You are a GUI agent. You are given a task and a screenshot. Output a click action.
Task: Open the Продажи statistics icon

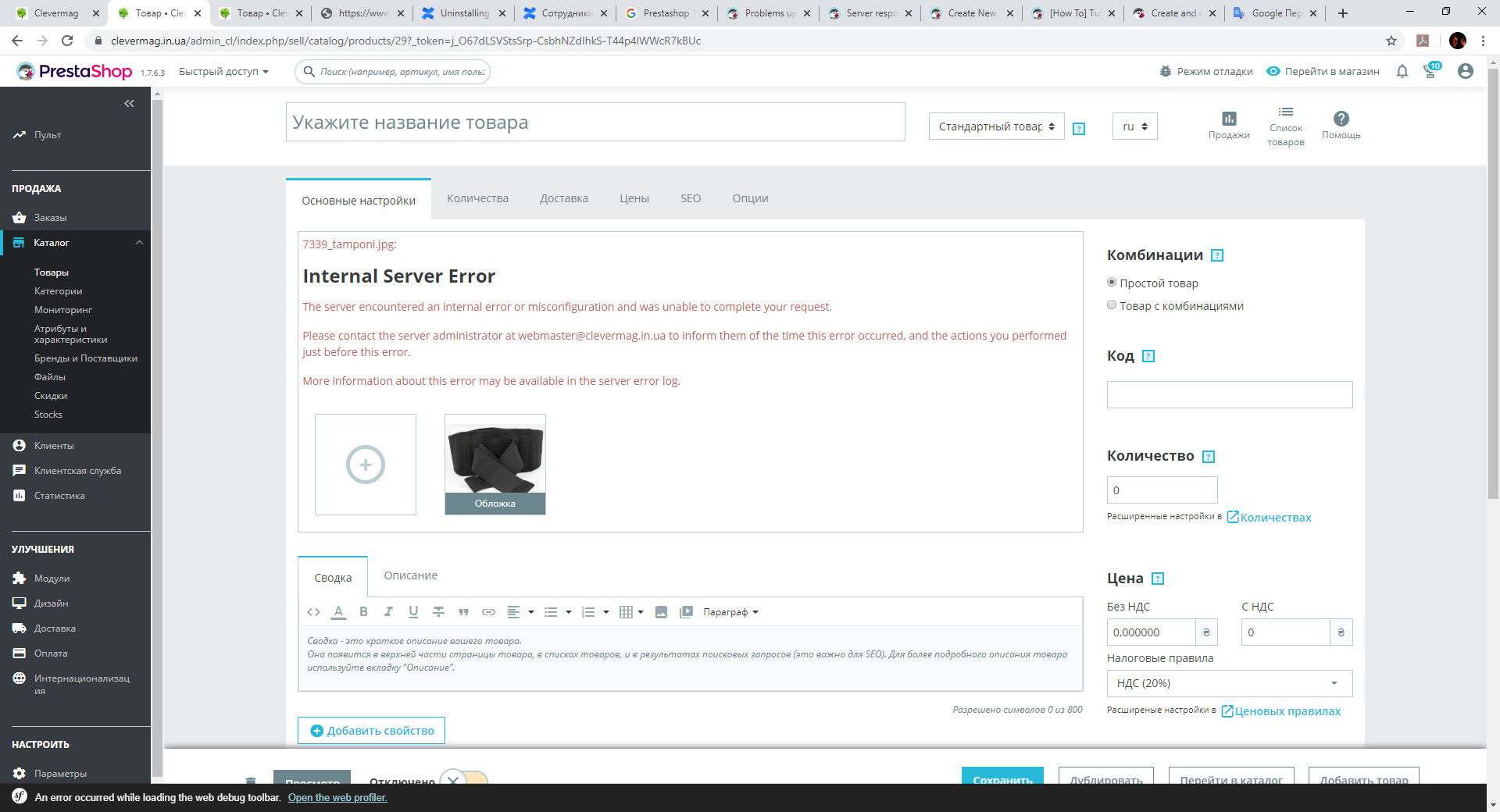pyautogui.click(x=1229, y=125)
